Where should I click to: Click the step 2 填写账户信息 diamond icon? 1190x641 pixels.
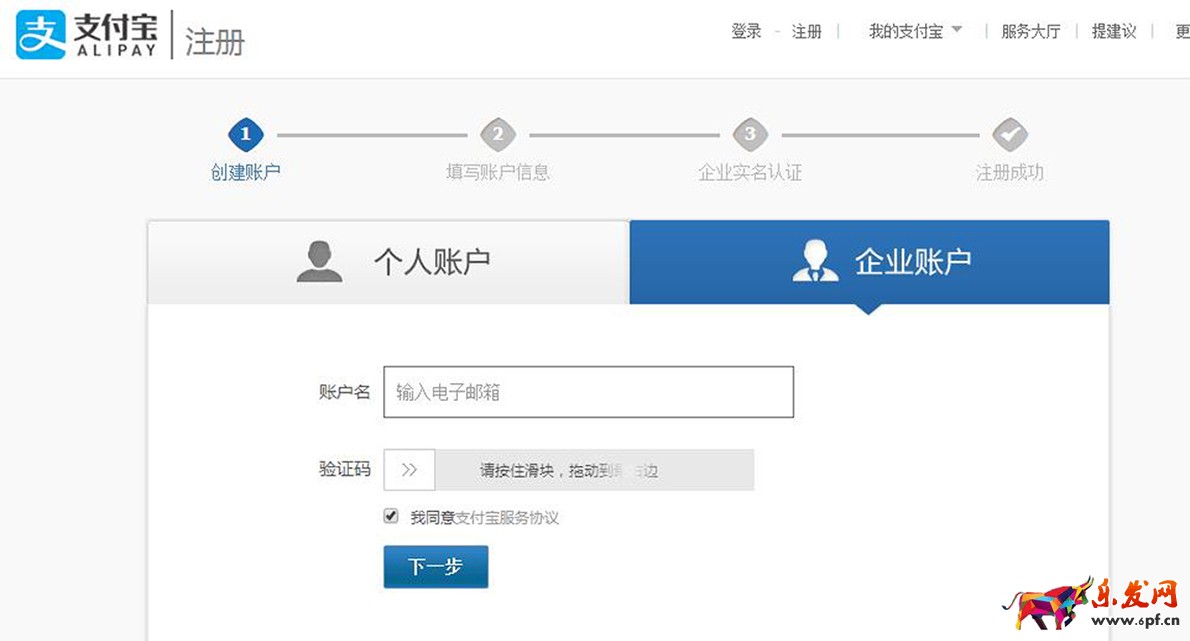pos(497,135)
